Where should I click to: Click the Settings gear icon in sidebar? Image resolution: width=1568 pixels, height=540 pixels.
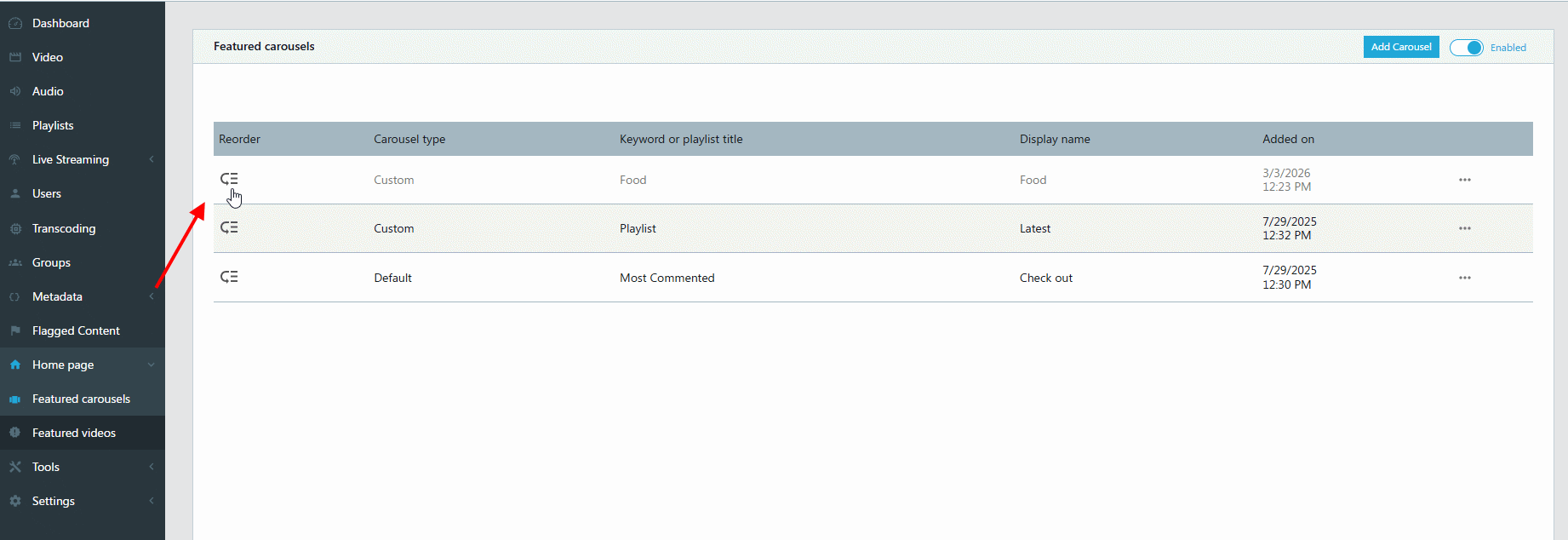(15, 501)
